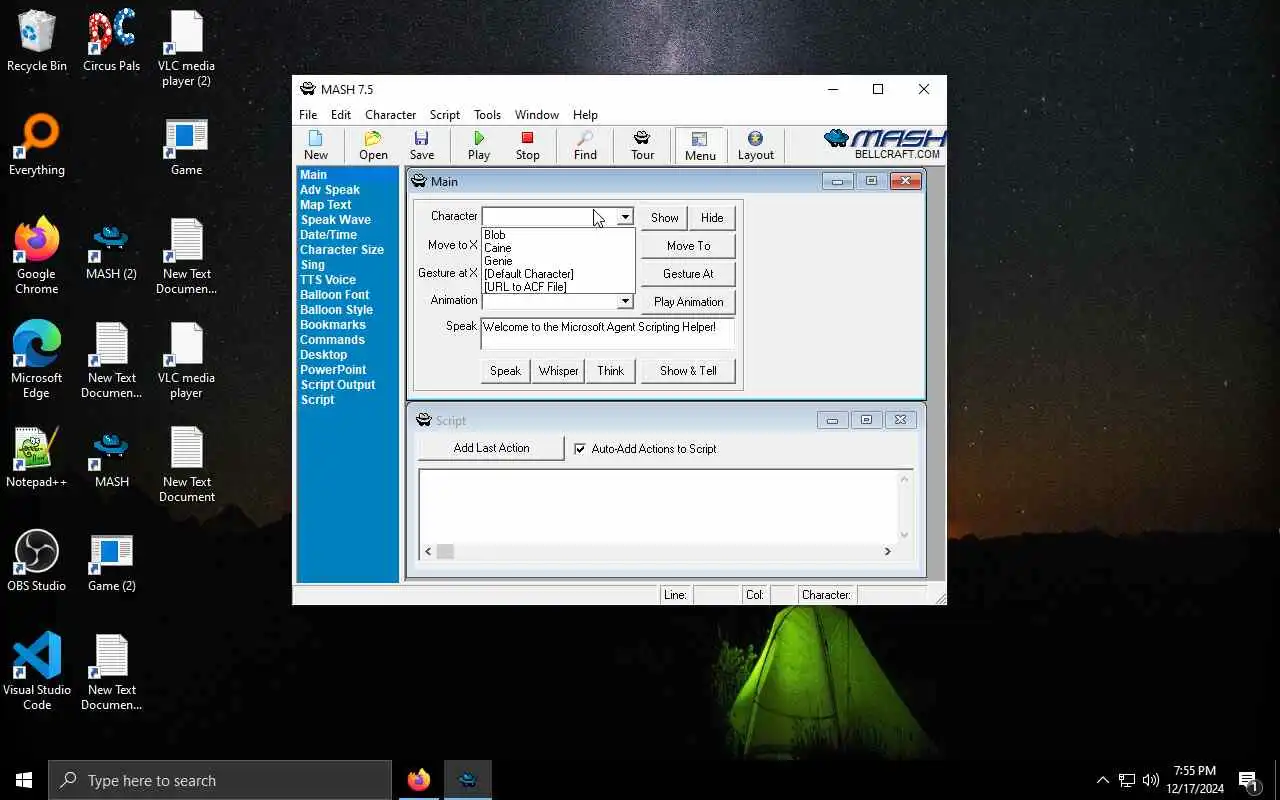The height and width of the screenshot is (800, 1280).
Task: Click the Add Last Action button
Action: click(x=491, y=448)
